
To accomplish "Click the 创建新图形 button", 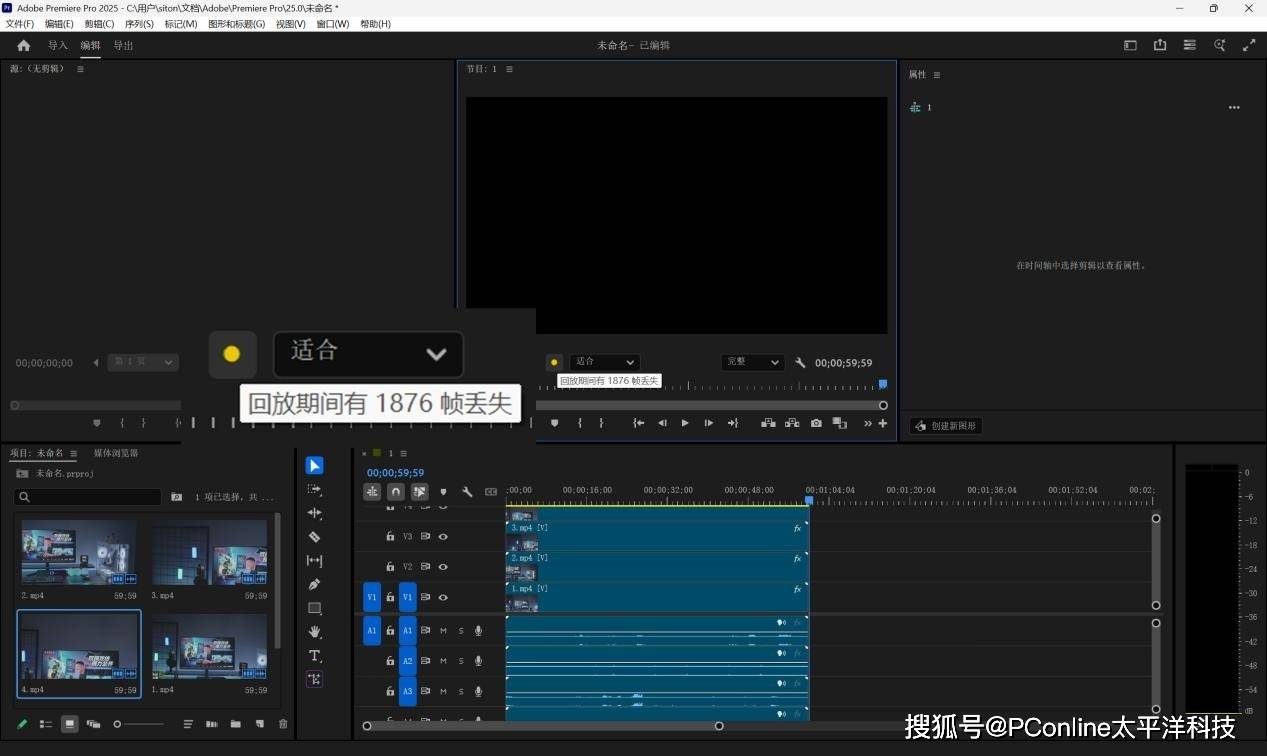I will pos(946,426).
